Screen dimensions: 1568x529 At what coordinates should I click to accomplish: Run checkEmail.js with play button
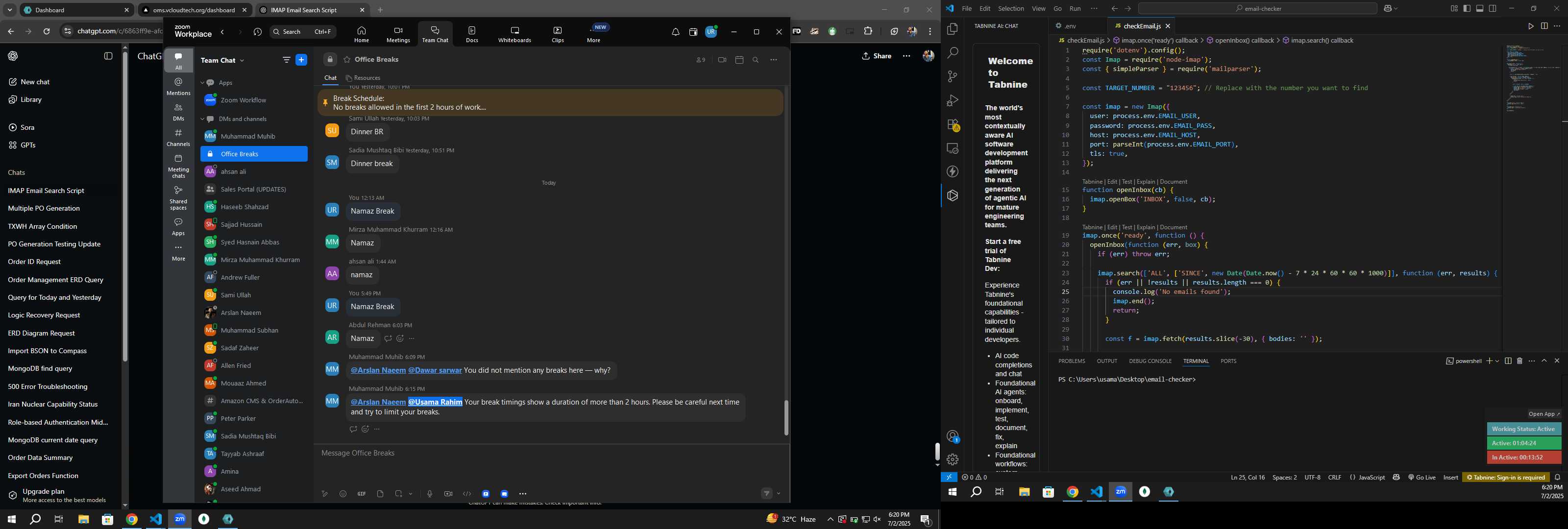(x=1531, y=26)
